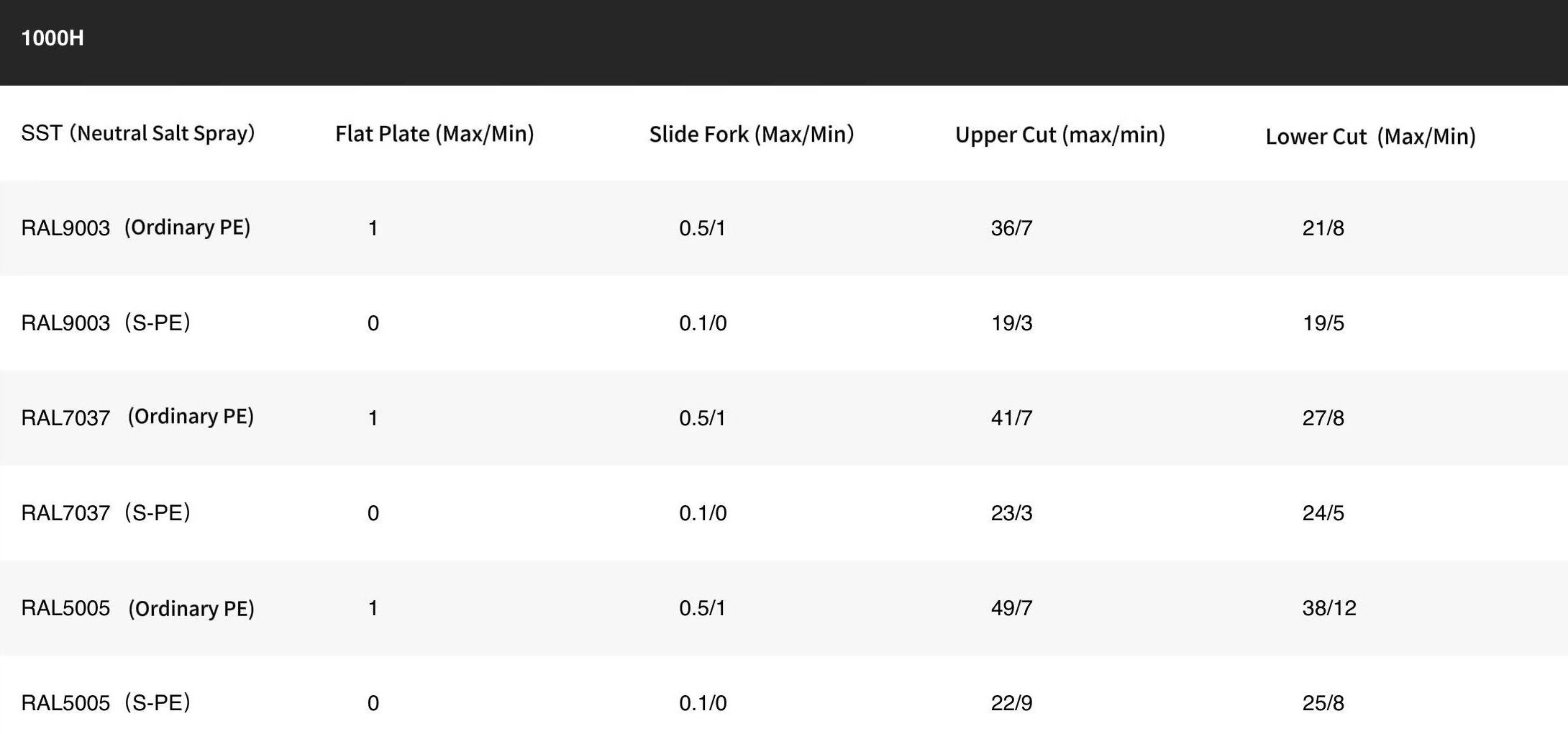The width and height of the screenshot is (1568, 734).
Task: Click the 49/7 Upper Cut cell
Action: click(1011, 608)
